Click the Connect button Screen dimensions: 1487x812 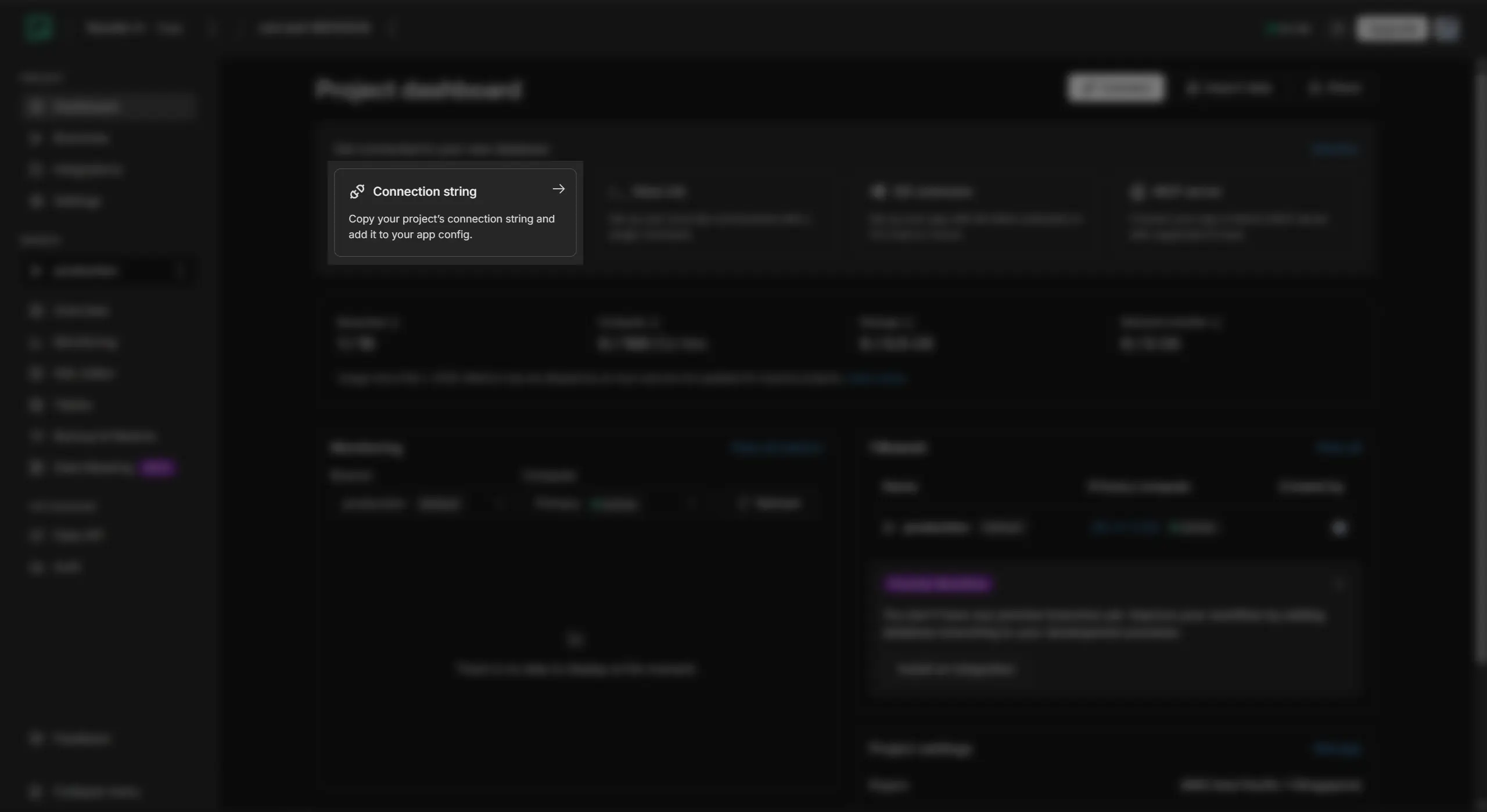pyautogui.click(x=1115, y=88)
